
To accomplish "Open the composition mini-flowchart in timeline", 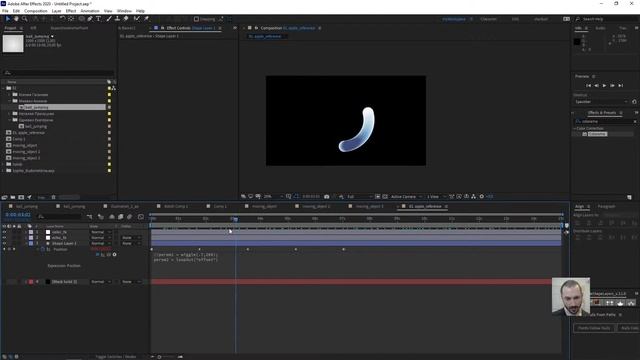I will 89,216.
